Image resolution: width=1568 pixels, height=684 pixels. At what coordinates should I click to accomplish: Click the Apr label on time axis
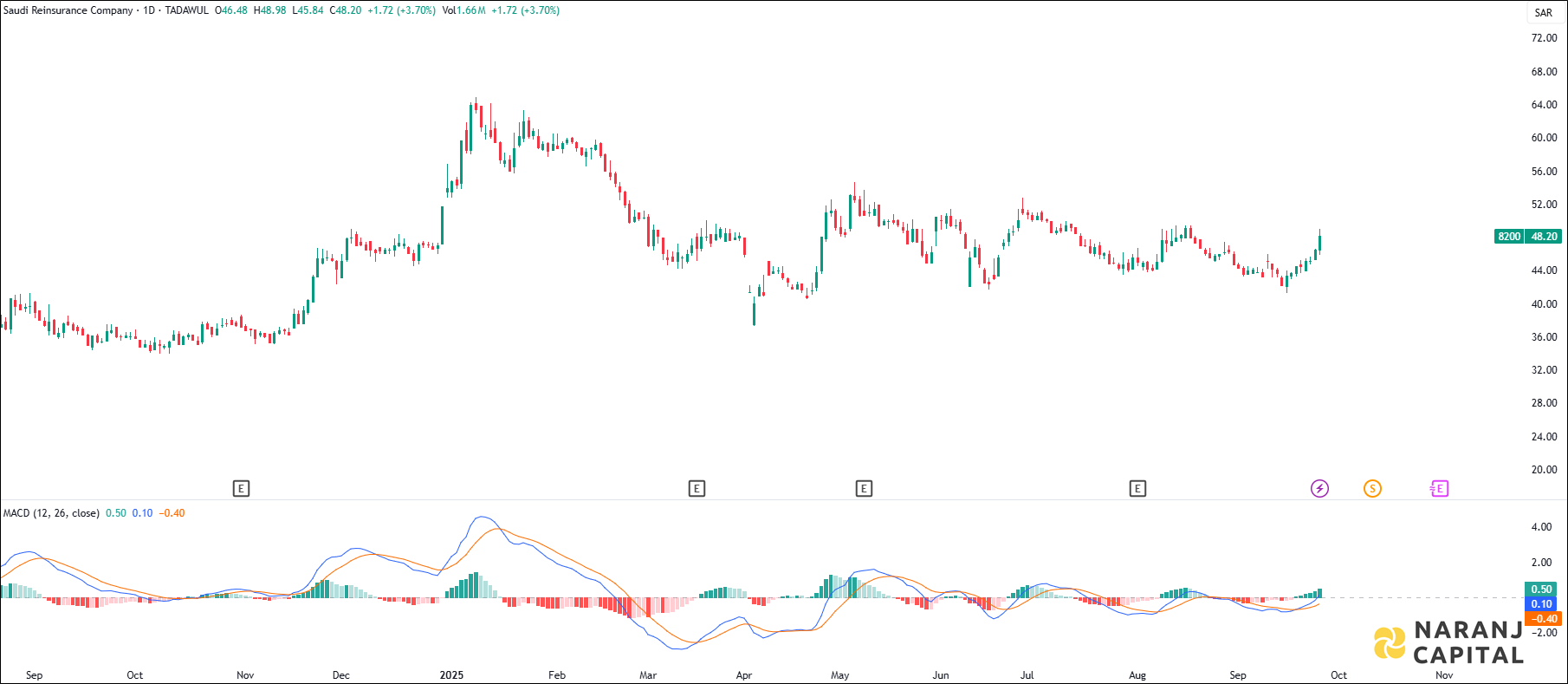[x=744, y=675]
